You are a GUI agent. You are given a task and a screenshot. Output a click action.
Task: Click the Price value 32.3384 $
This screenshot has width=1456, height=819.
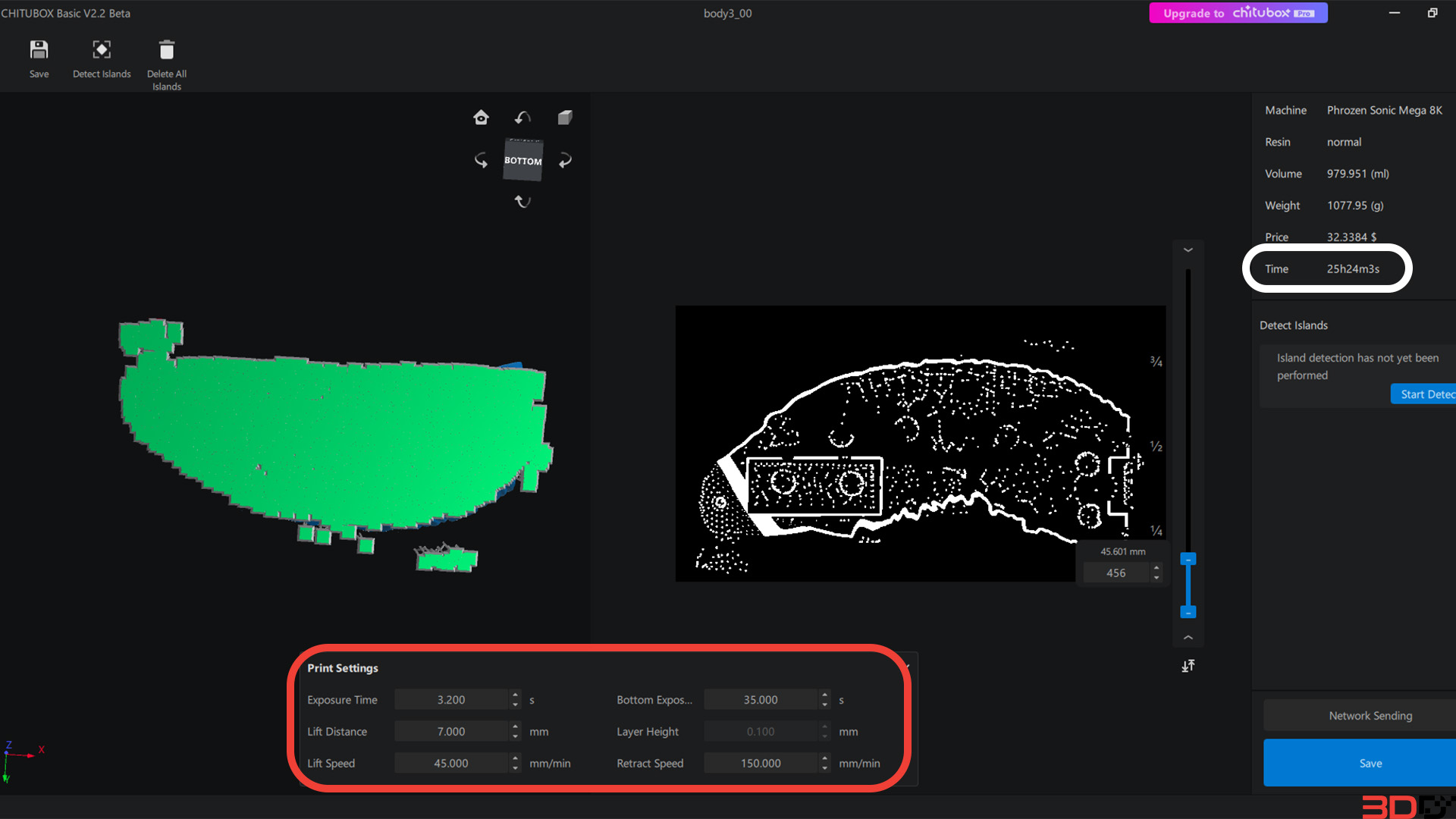coord(1351,237)
